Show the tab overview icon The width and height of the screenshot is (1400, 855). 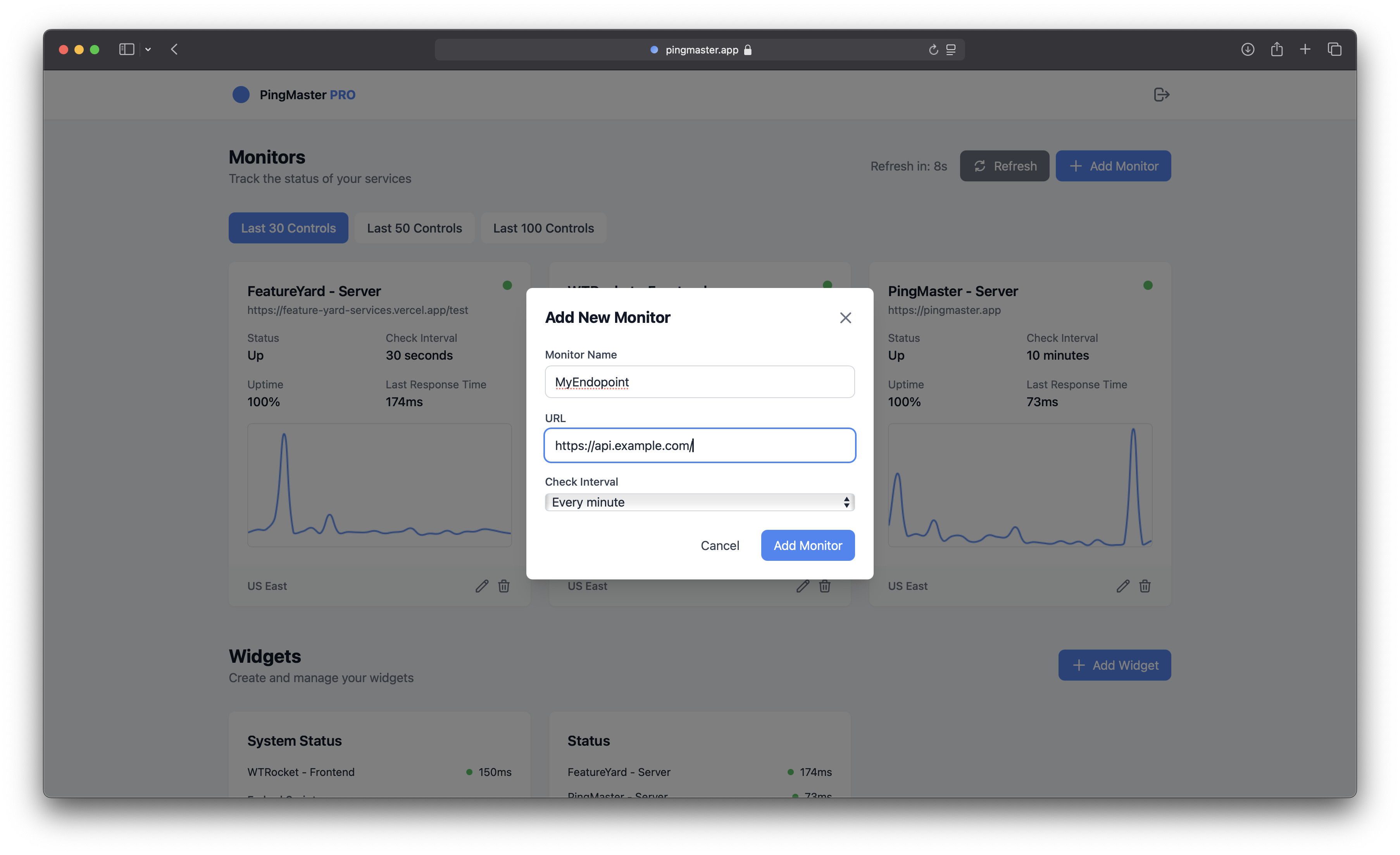pos(1334,50)
